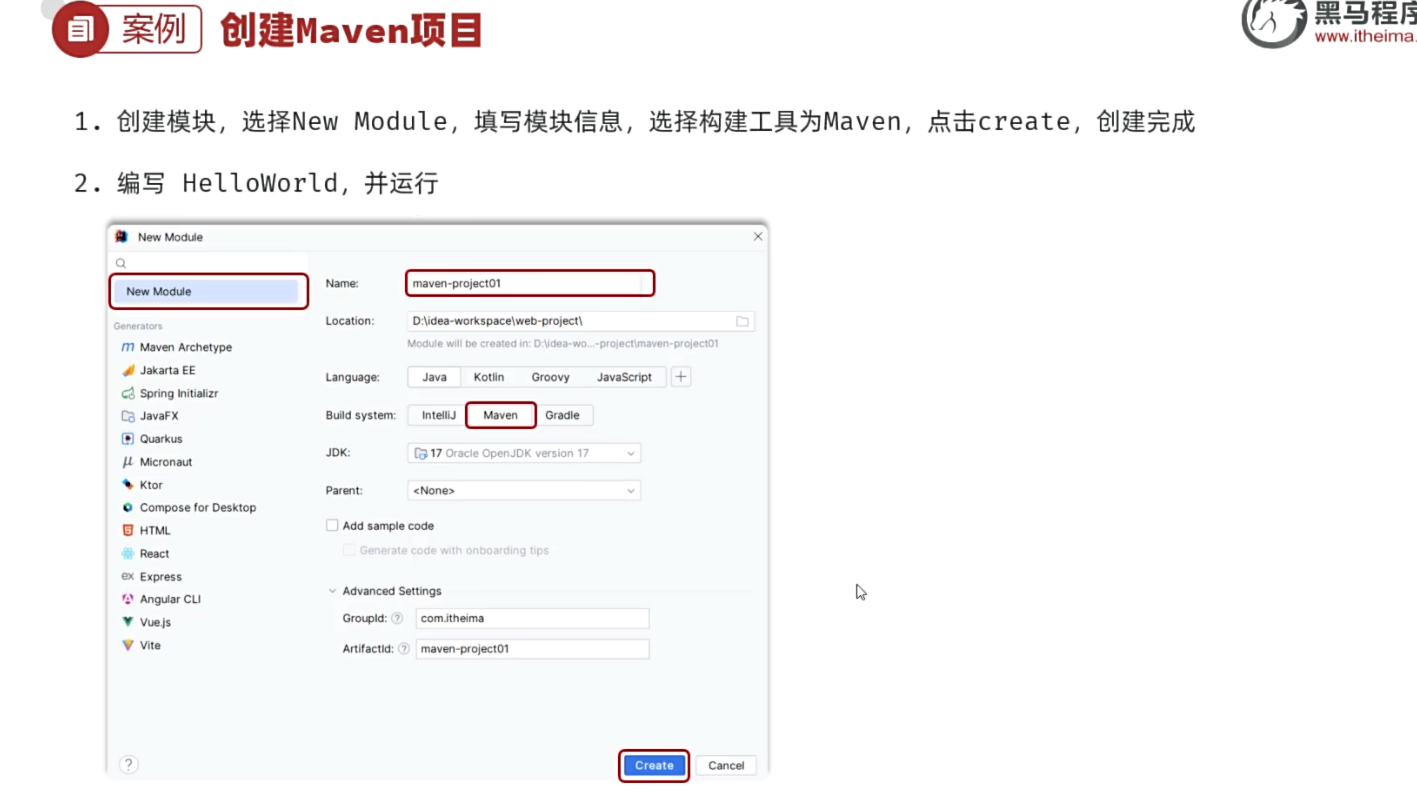
Task: Toggle Generate code with onboarding tips checkbox
Action: 349,550
